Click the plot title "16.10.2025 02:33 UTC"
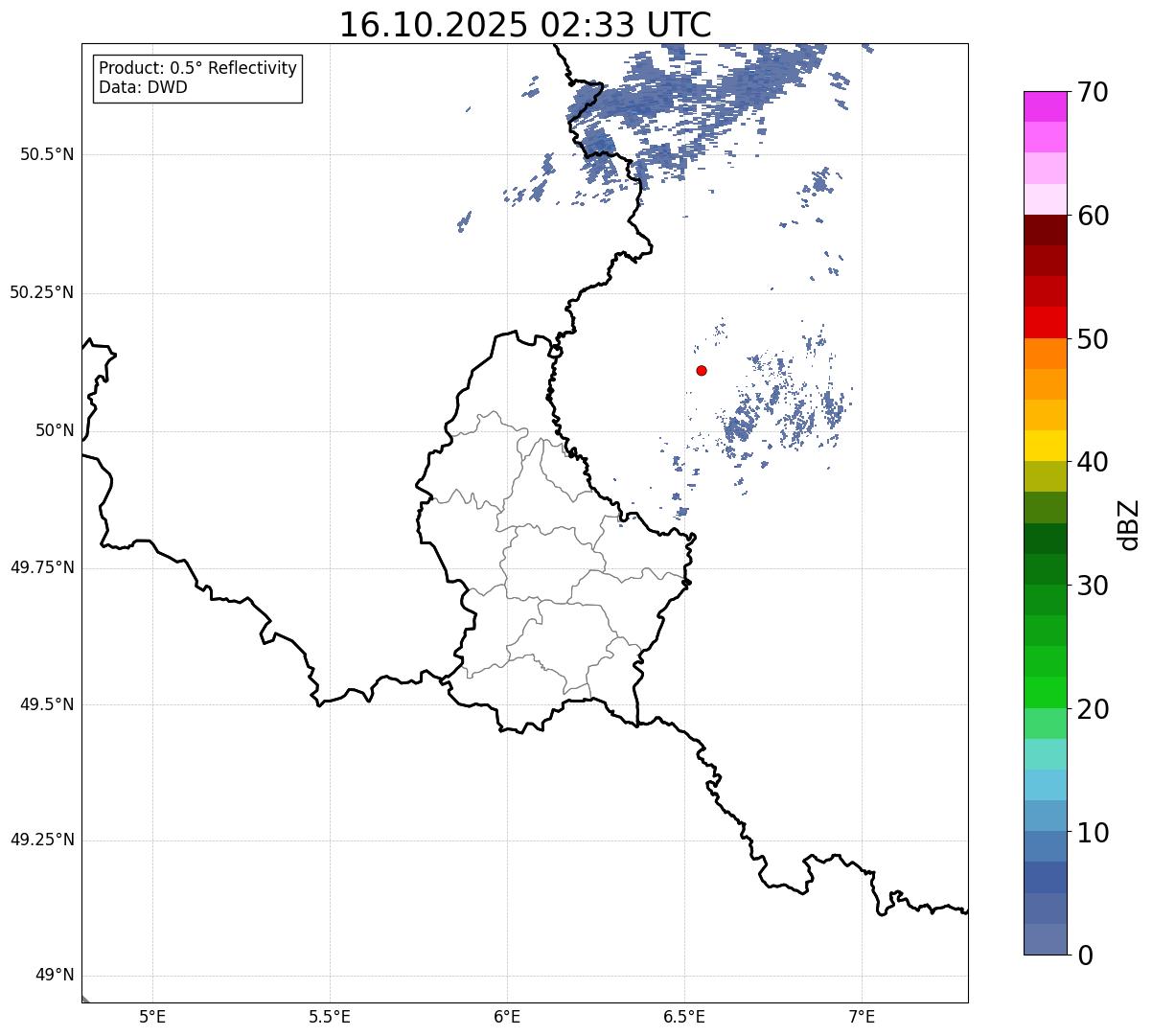Screen dimensions: 1152x1036 click(525, 24)
